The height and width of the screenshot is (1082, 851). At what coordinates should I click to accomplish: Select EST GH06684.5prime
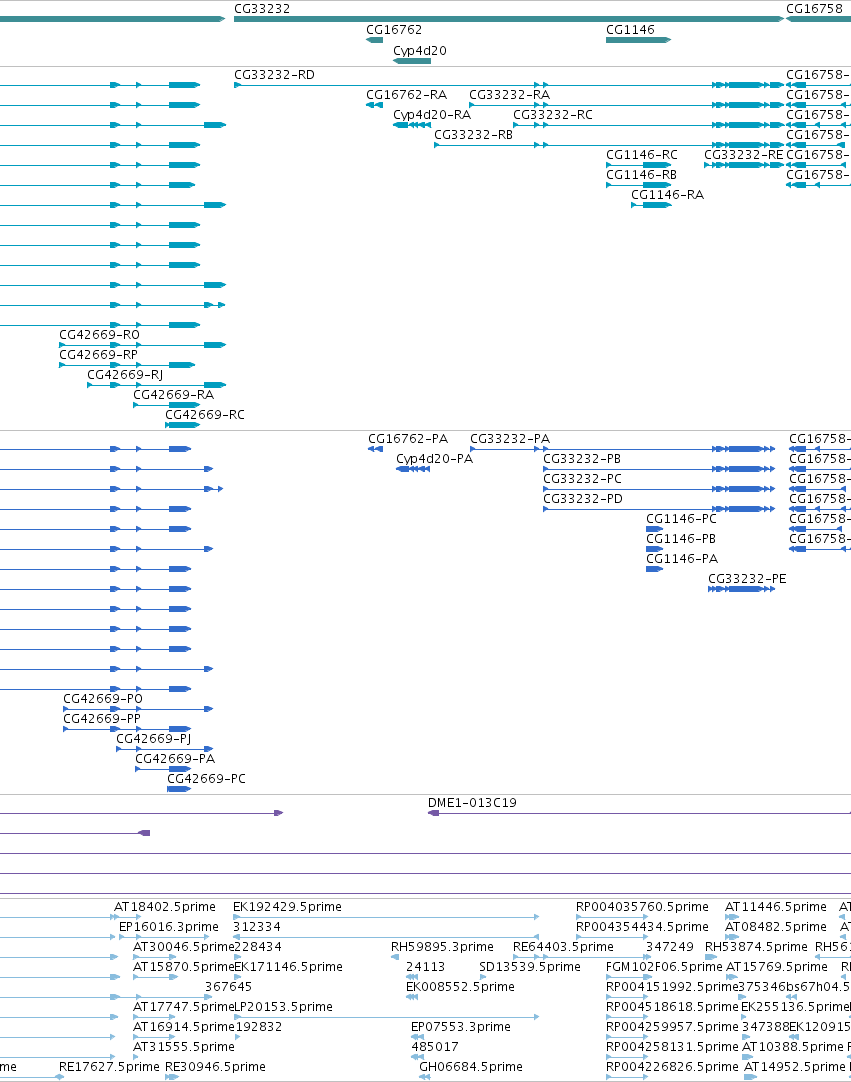tap(424, 1077)
